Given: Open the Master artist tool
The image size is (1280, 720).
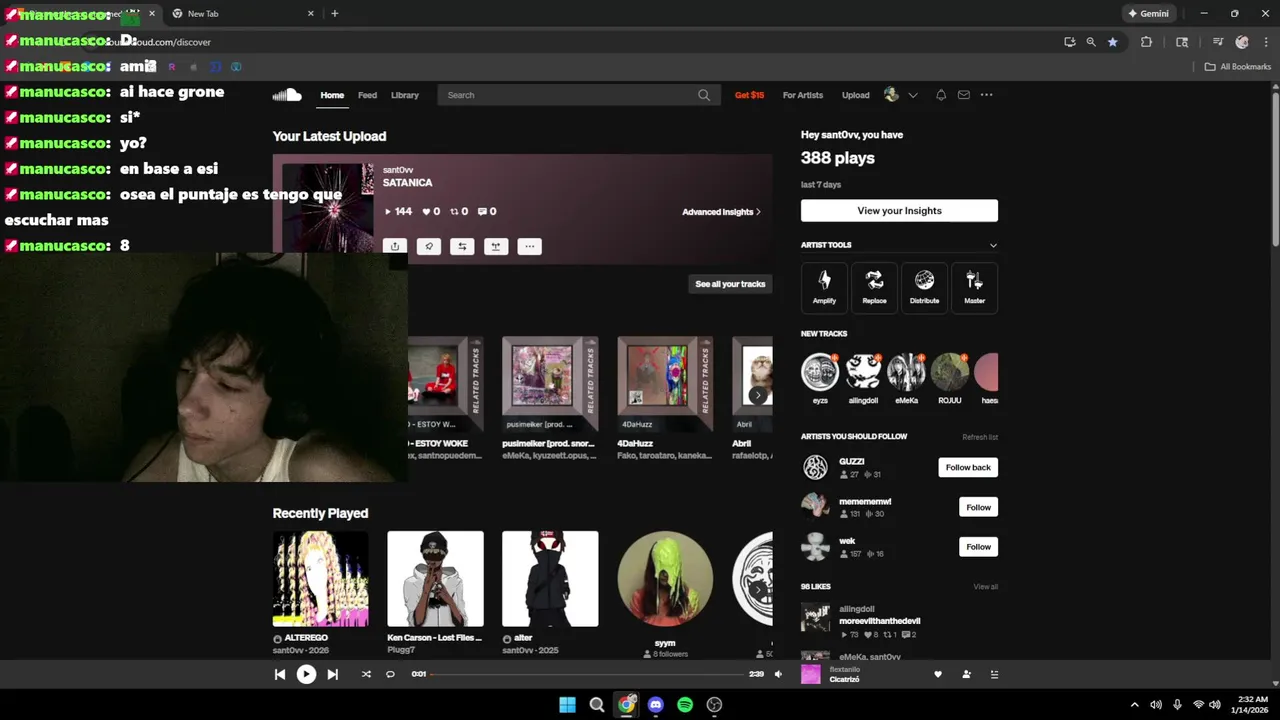Looking at the screenshot, I should pyautogui.click(x=974, y=287).
